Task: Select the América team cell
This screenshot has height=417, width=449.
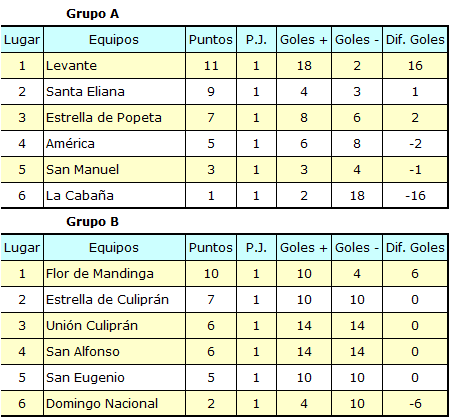Action: click(114, 144)
